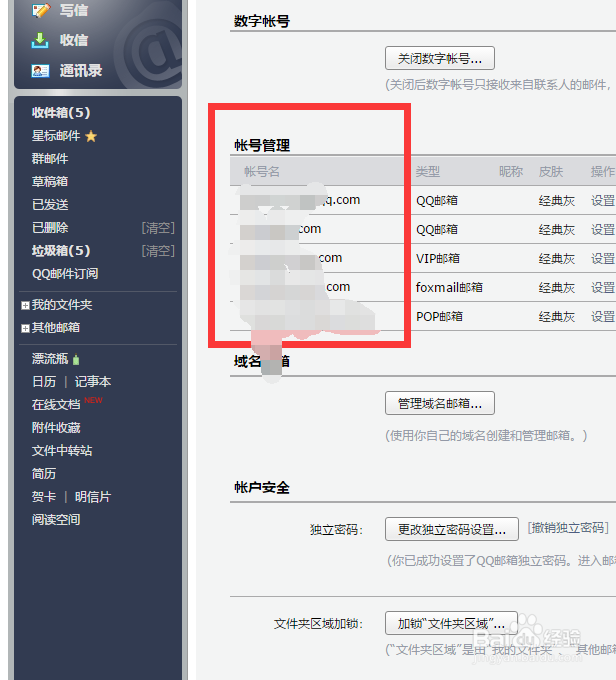This screenshot has width=616, height=680.
Task: Click the 管理域名邮箱... button
Action: (440, 403)
